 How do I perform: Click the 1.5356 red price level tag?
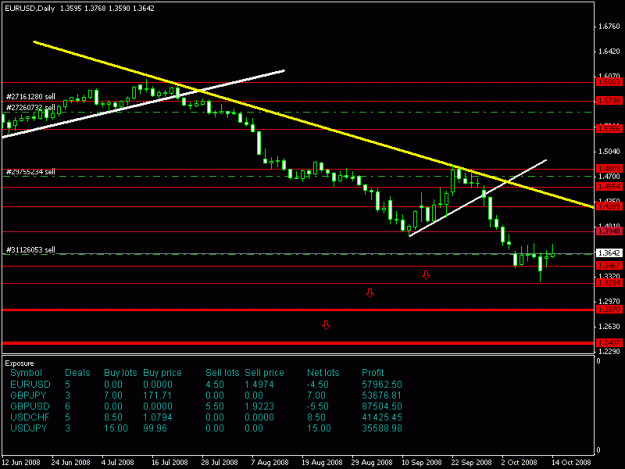point(609,129)
